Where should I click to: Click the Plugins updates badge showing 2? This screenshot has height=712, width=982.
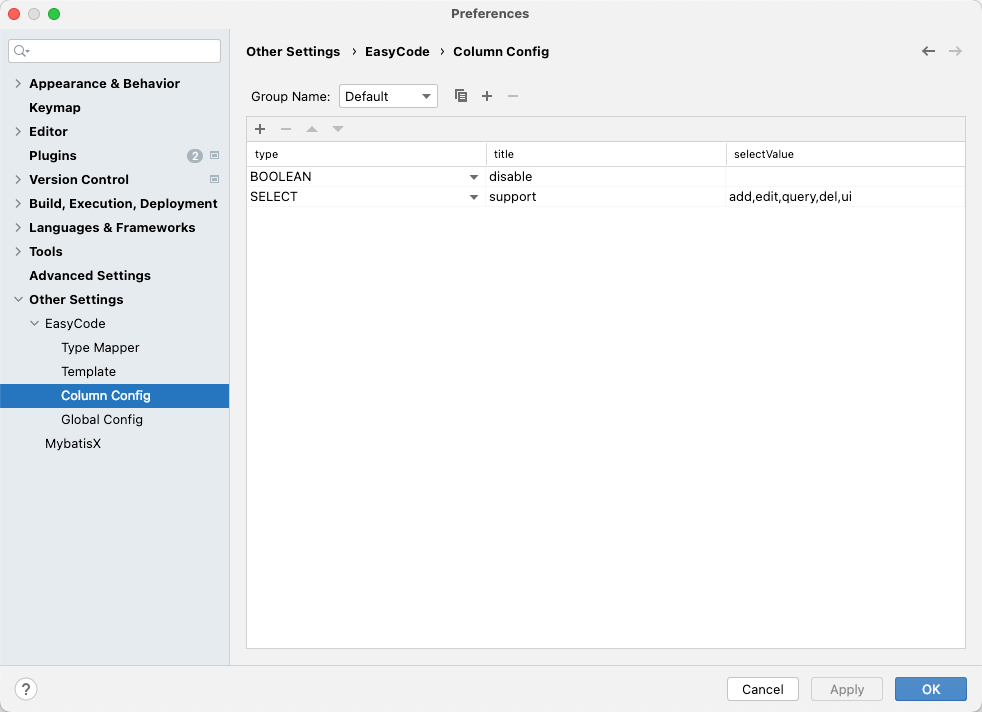(194, 156)
